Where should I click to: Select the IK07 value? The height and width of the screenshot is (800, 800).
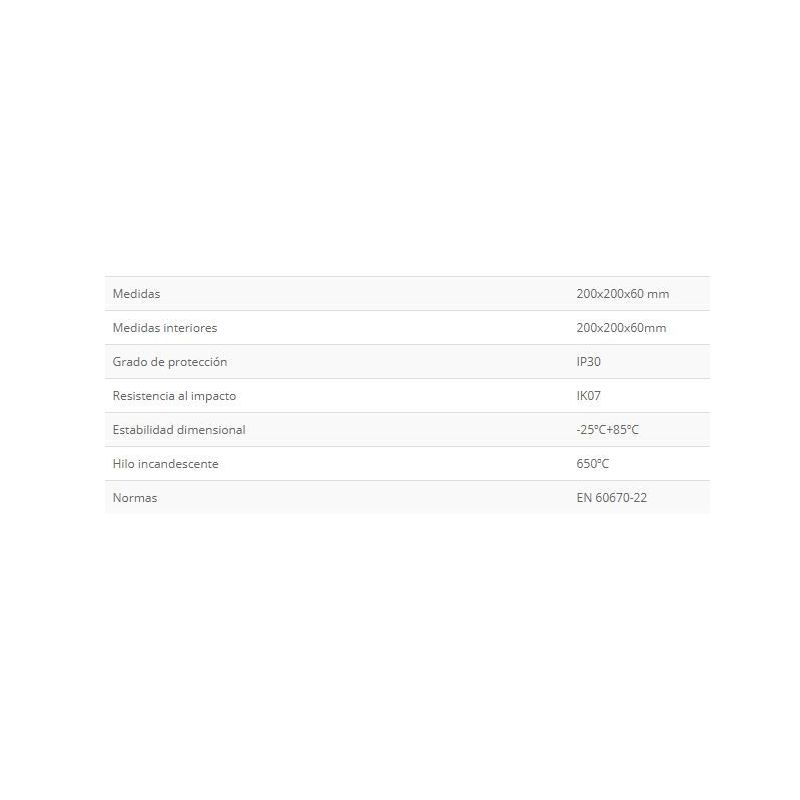(x=588, y=396)
